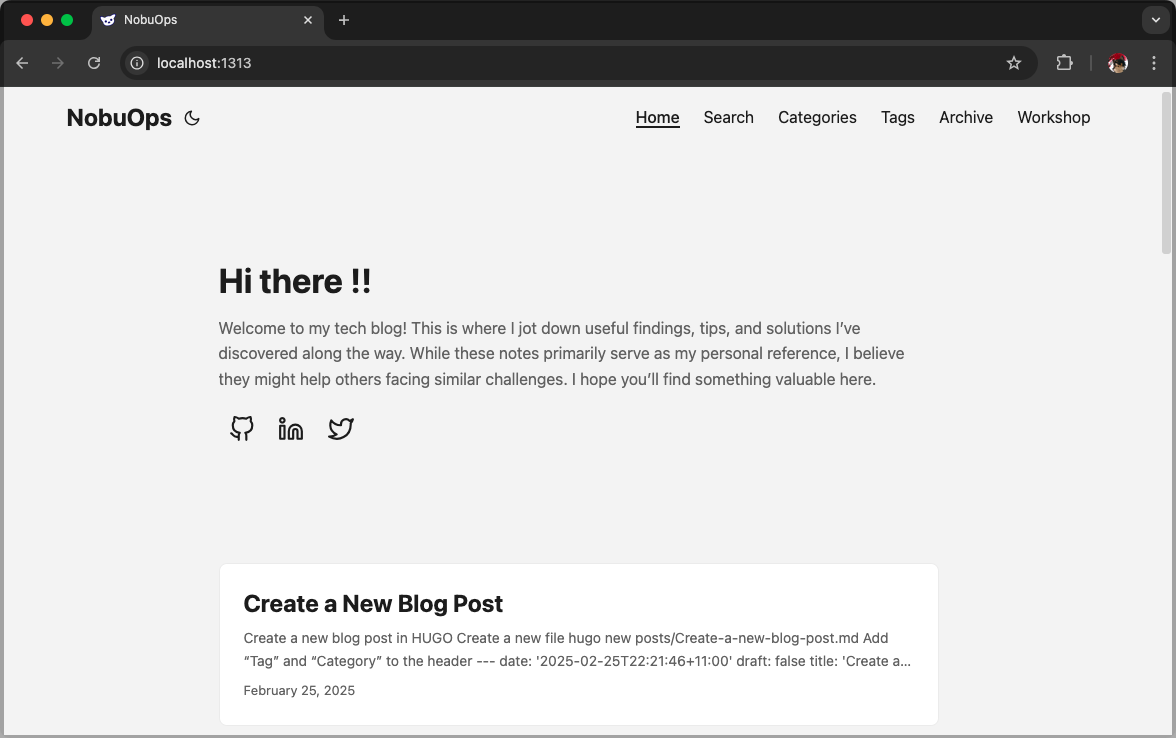Open the LinkedIn profile icon link
This screenshot has height=738, width=1176.
291,429
